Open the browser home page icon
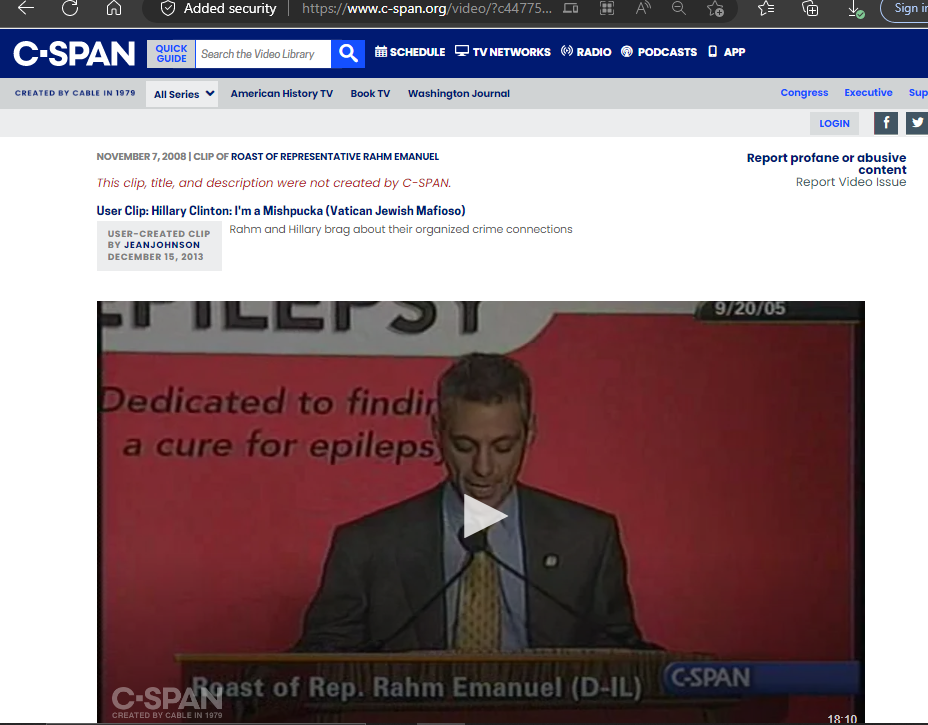928x725 pixels. point(114,8)
